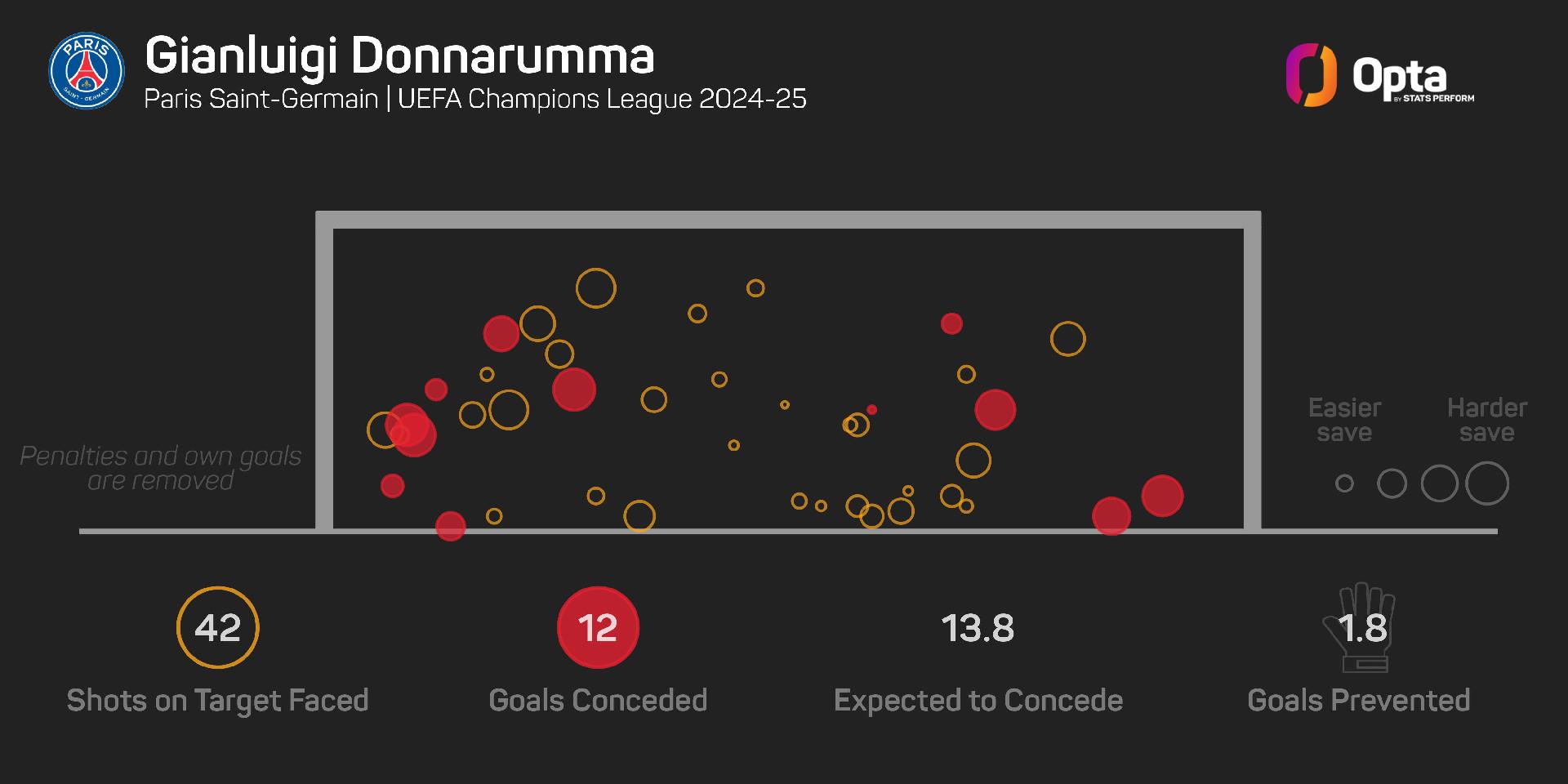Click the Expected to Concede 13.8 value

pyautogui.click(x=978, y=628)
